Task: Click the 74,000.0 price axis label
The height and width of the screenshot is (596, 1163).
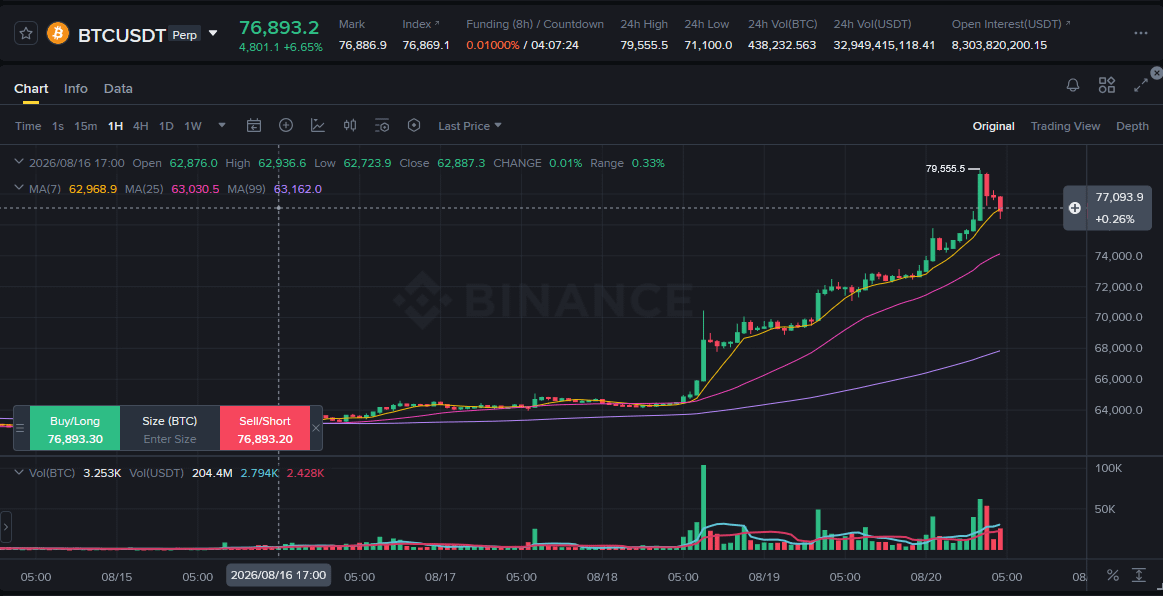Action: (x=1118, y=256)
